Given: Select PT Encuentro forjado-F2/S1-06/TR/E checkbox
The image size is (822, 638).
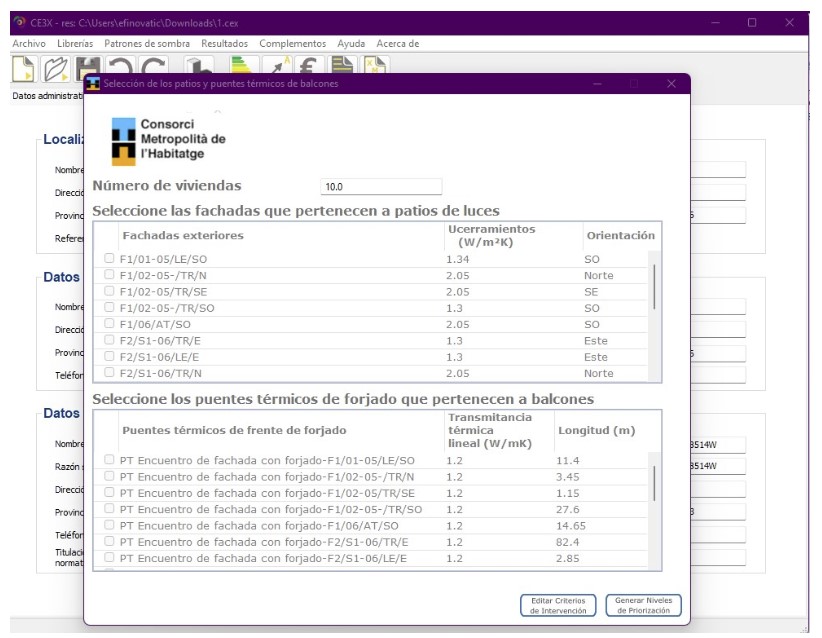Looking at the screenshot, I should pyautogui.click(x=109, y=540).
